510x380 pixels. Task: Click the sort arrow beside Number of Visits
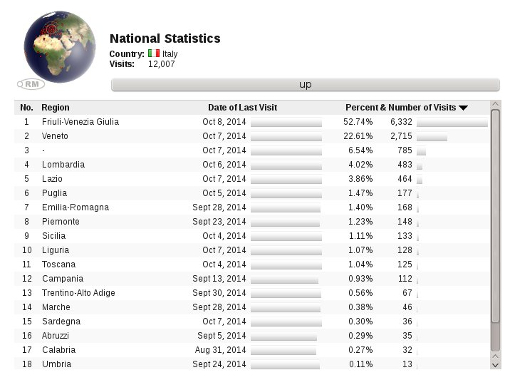point(463,108)
